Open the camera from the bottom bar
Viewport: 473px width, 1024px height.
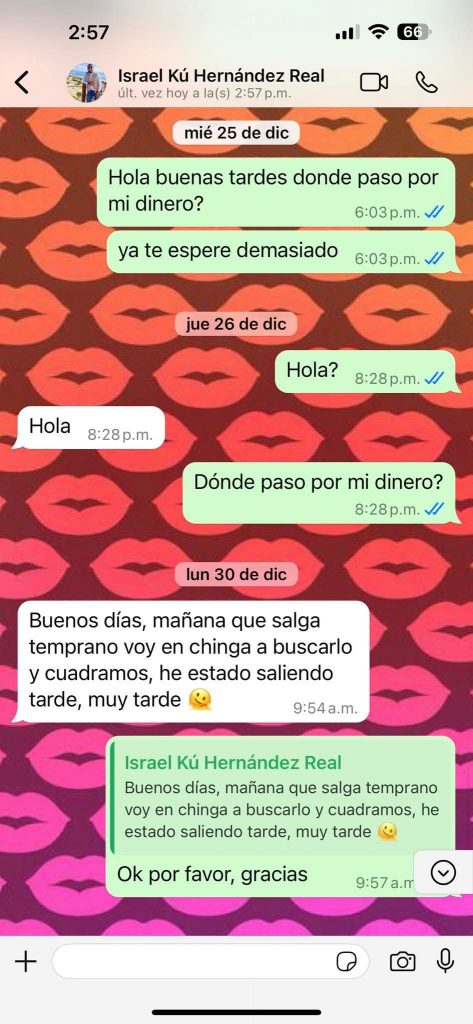click(402, 961)
